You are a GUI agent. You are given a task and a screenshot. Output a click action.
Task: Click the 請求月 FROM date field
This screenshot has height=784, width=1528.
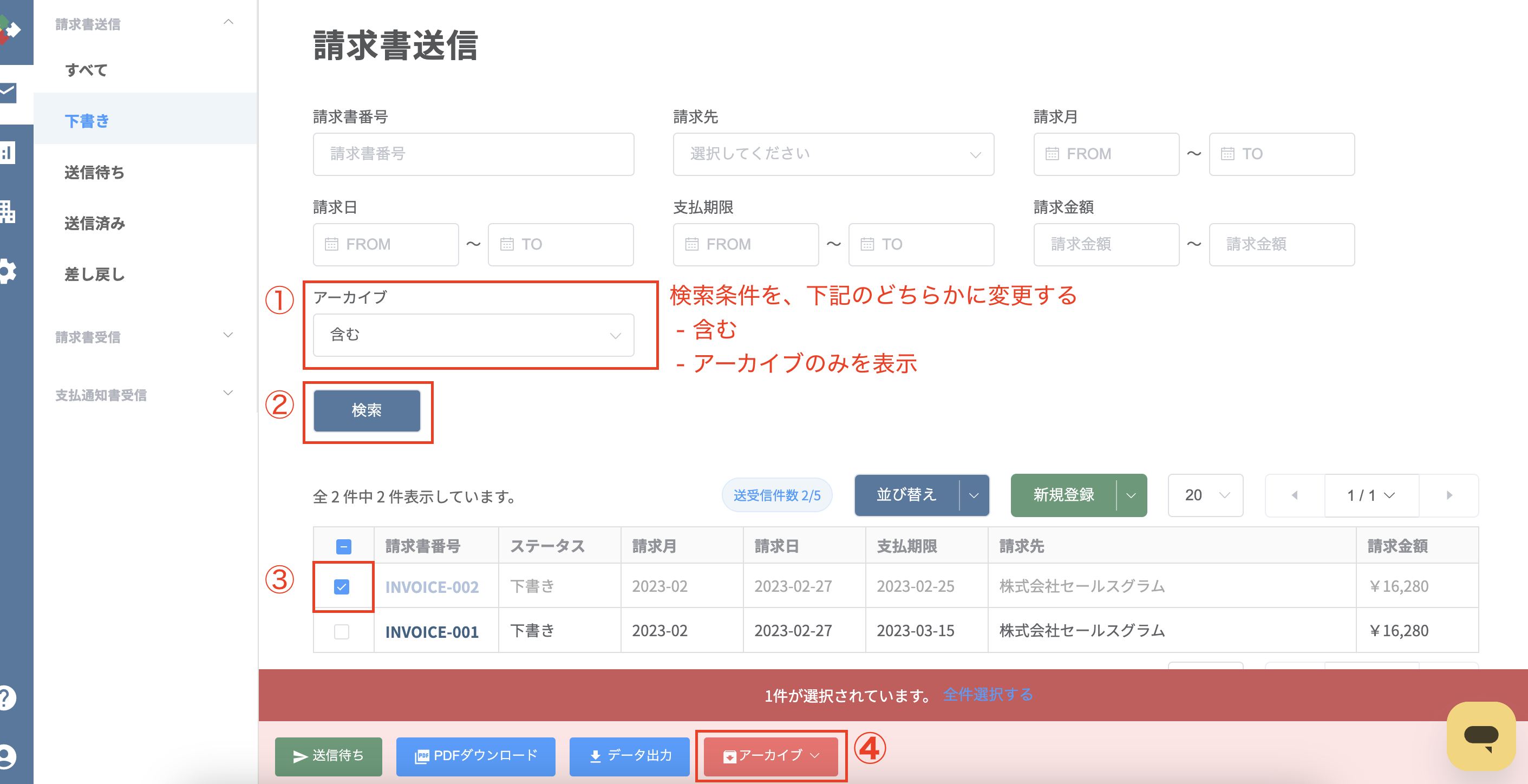coord(1106,154)
